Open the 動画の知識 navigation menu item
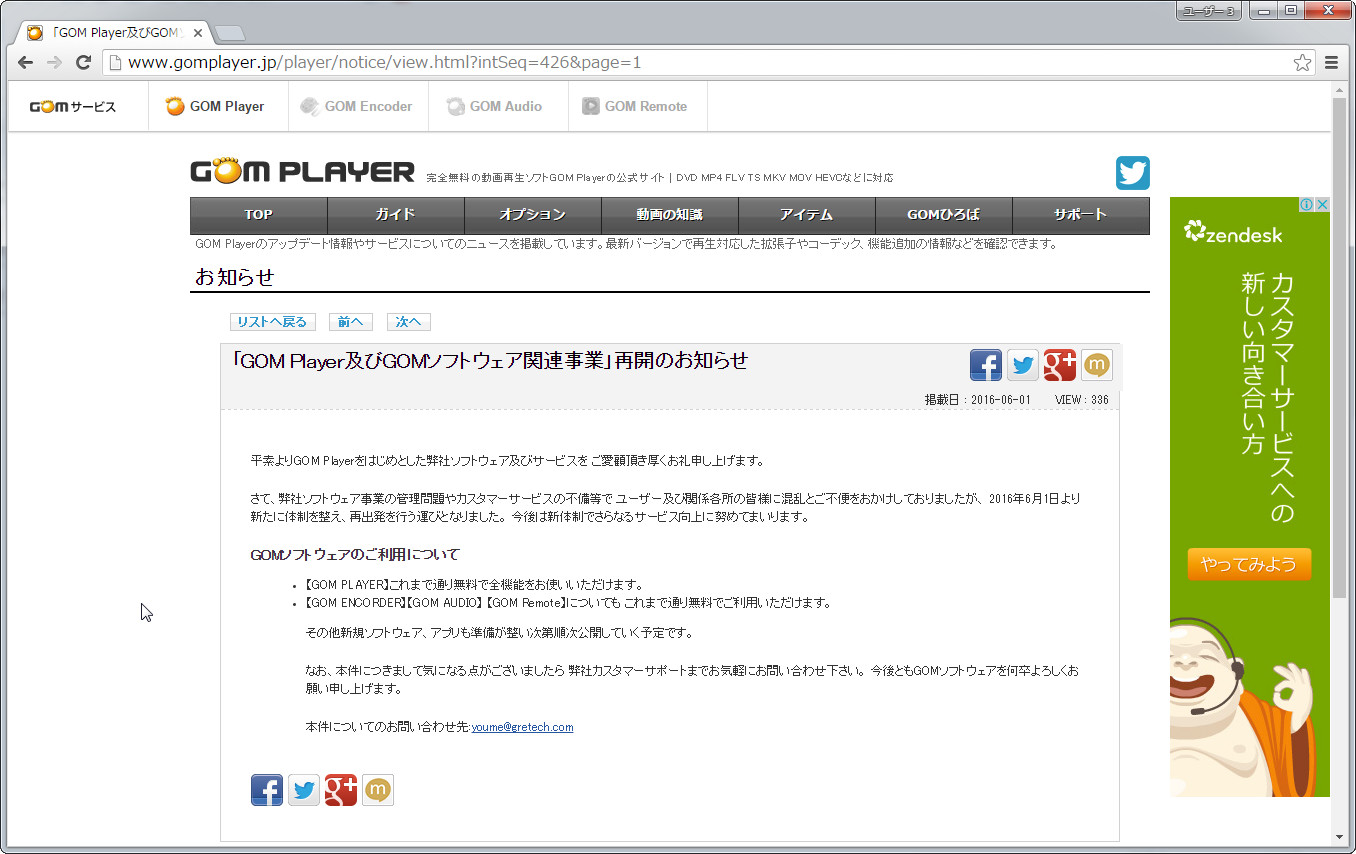The image size is (1356, 854). point(670,214)
